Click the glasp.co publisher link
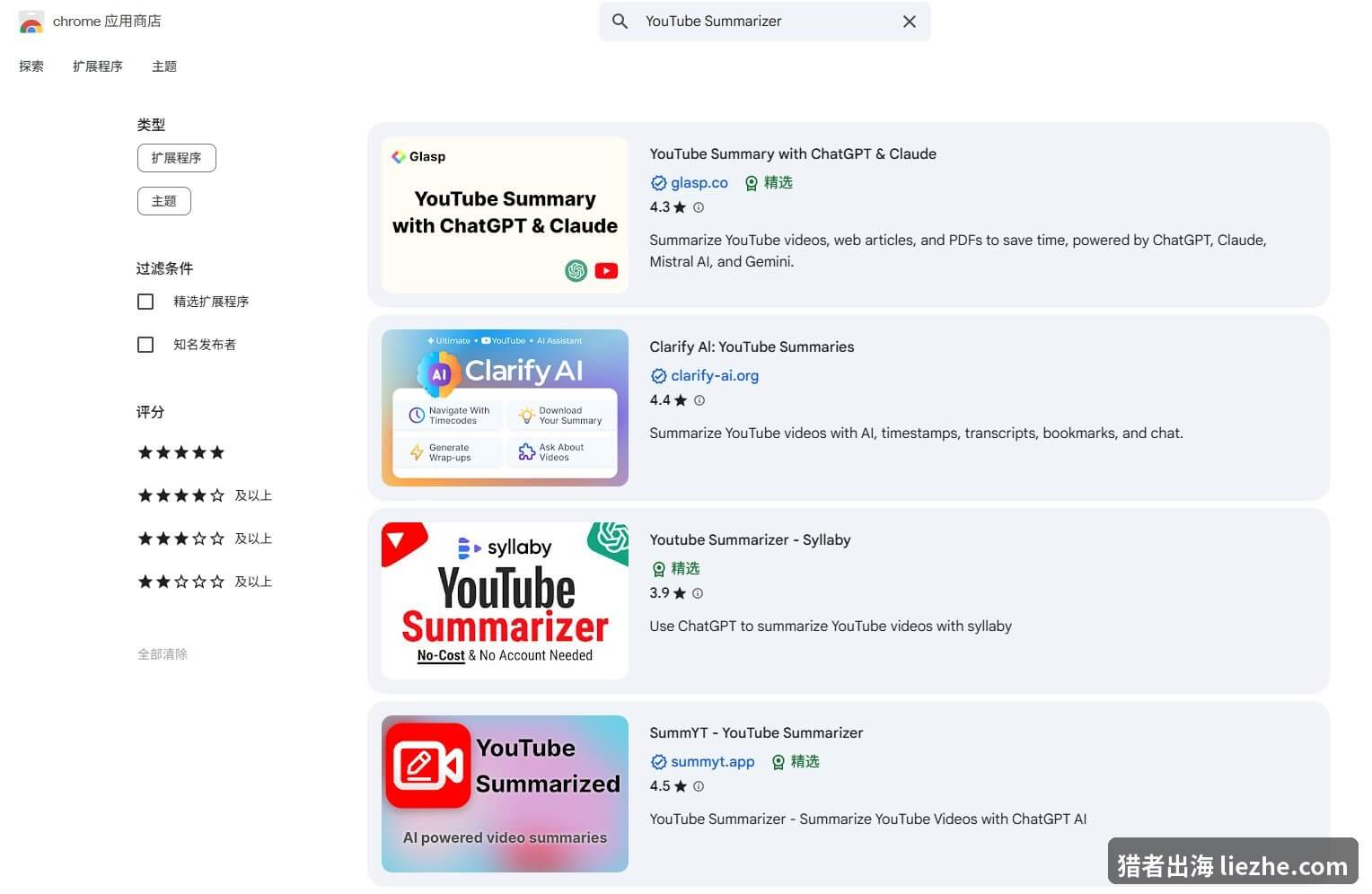The height and width of the screenshot is (894, 1372). coord(699,182)
